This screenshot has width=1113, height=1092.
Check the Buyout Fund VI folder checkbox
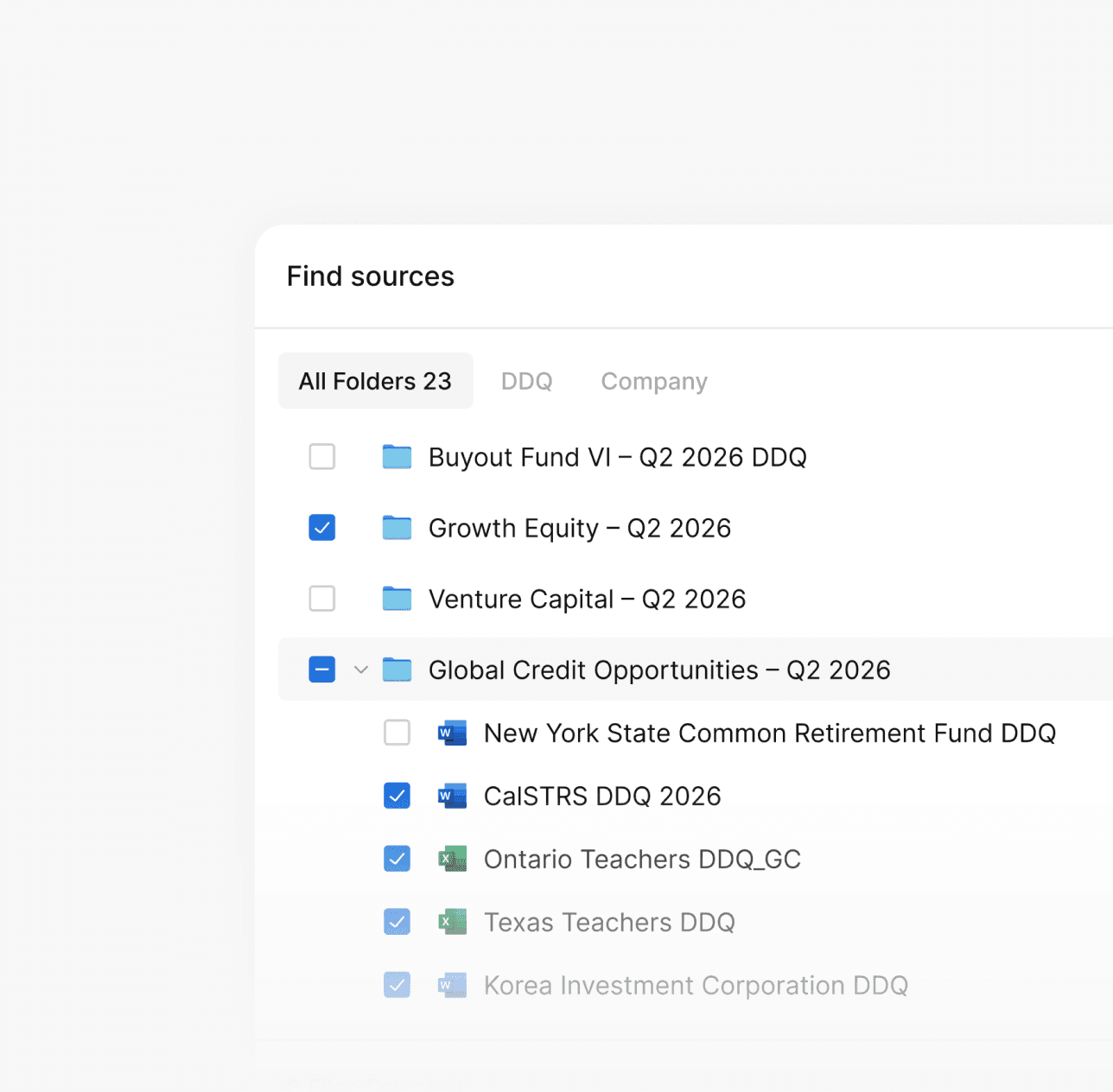322,457
